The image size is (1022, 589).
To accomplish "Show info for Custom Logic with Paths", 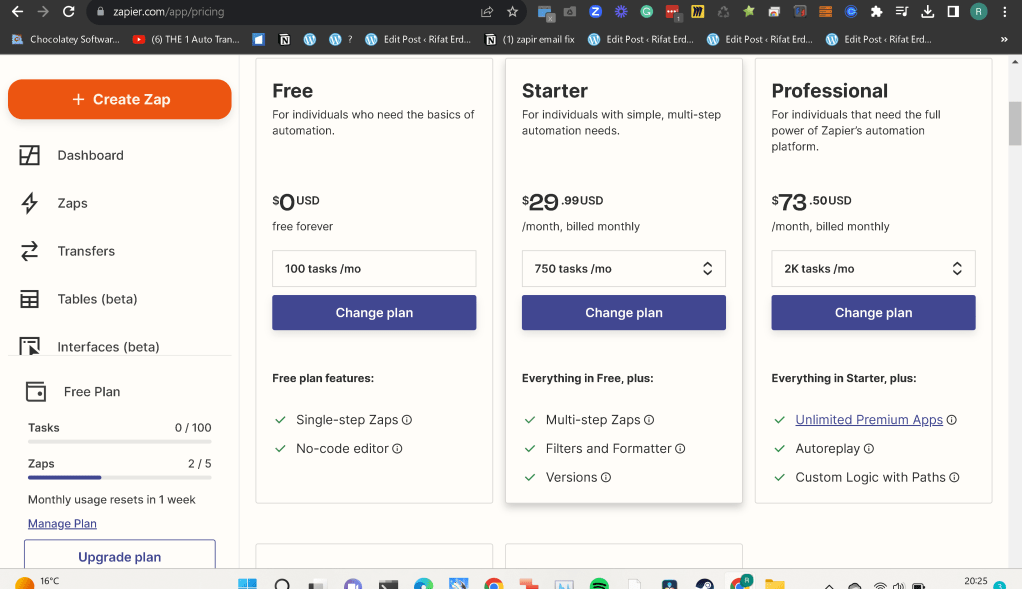I will 954,478.
